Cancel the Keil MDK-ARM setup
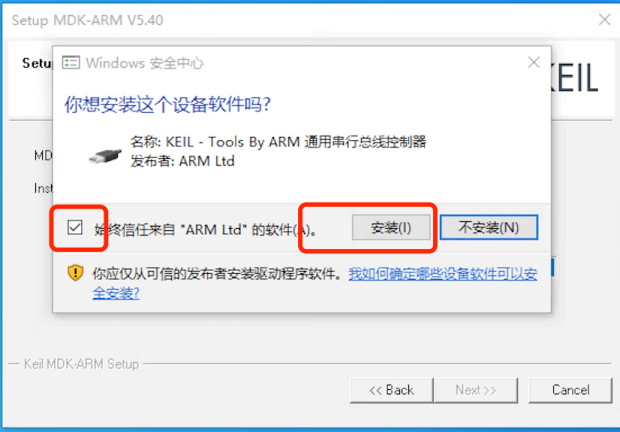620x432 pixels. point(570,390)
